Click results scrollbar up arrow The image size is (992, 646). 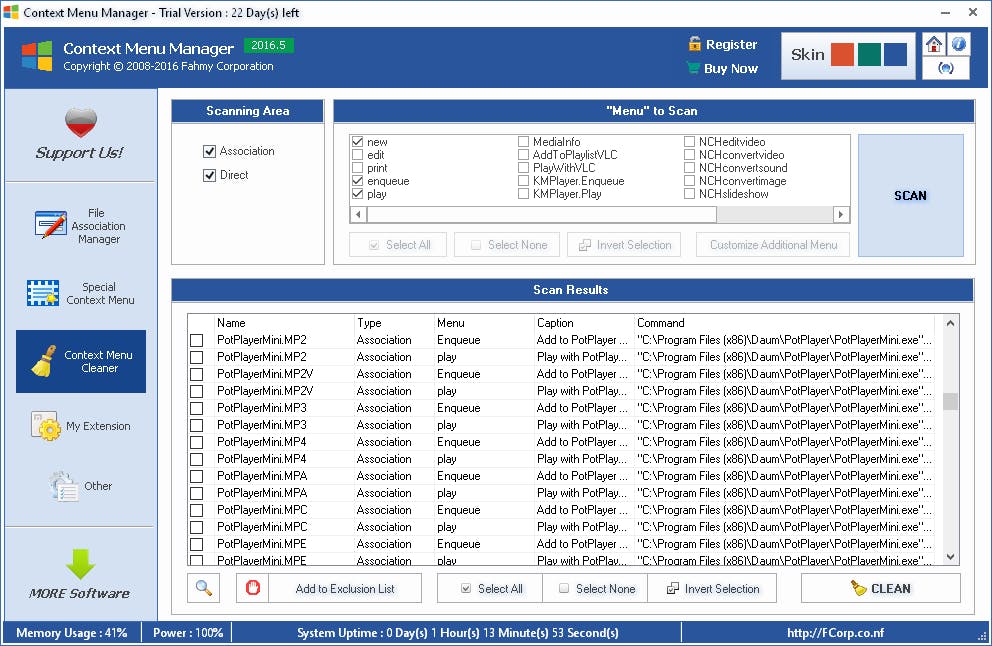pyautogui.click(x=950, y=323)
